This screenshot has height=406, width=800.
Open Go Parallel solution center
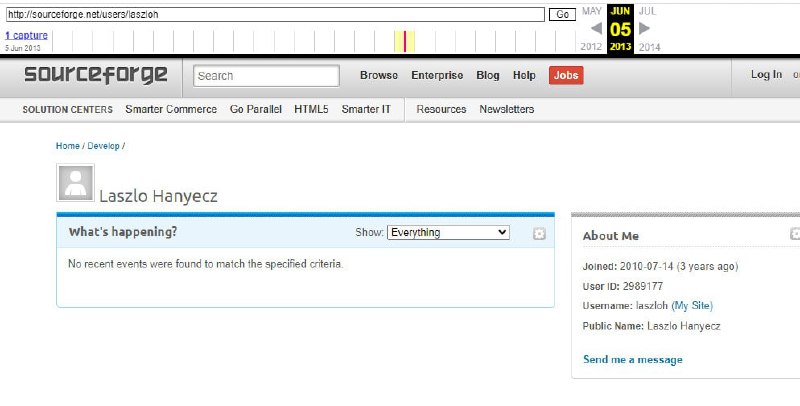coord(256,109)
